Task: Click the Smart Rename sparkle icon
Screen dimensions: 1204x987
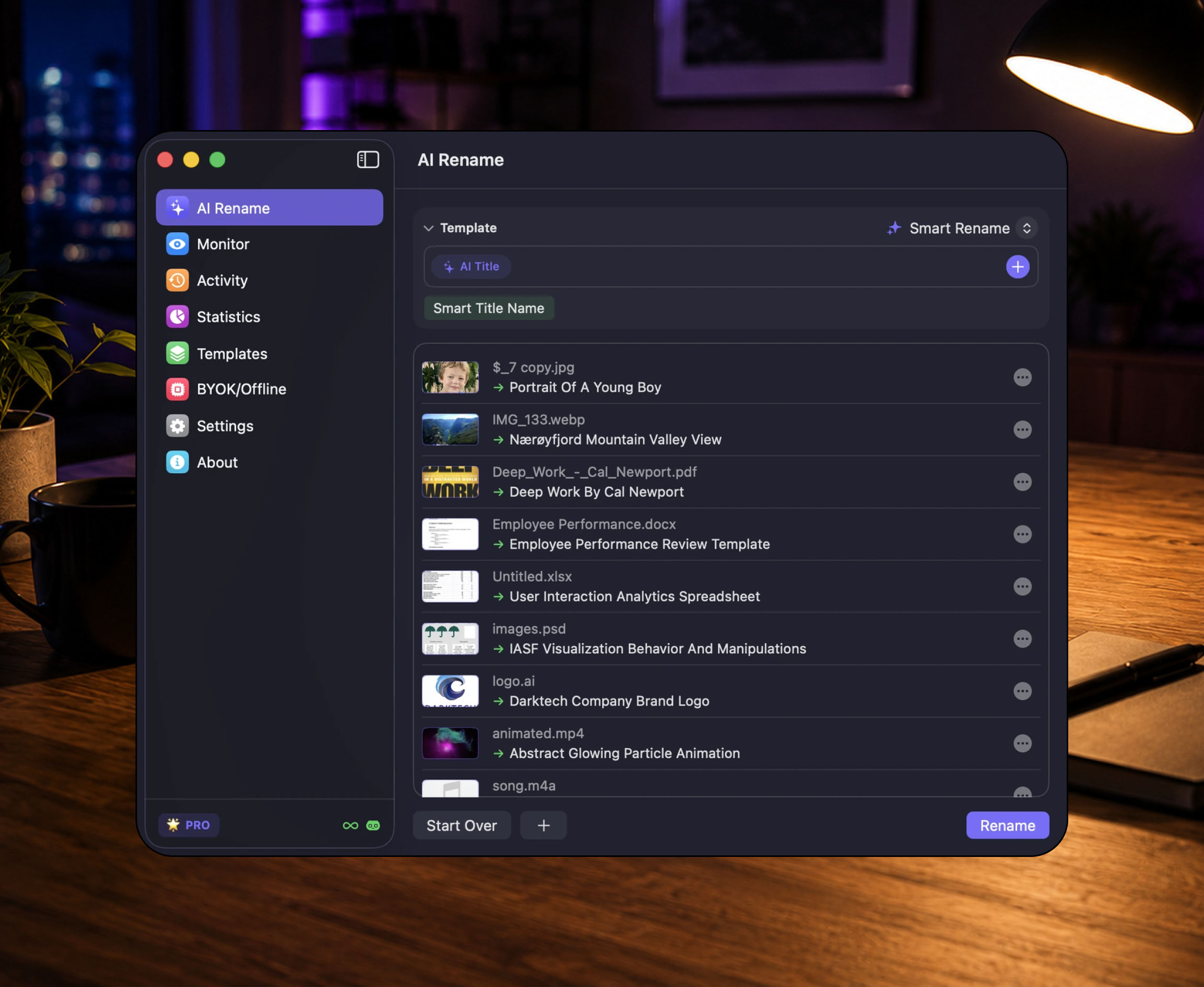Action: [x=894, y=228]
